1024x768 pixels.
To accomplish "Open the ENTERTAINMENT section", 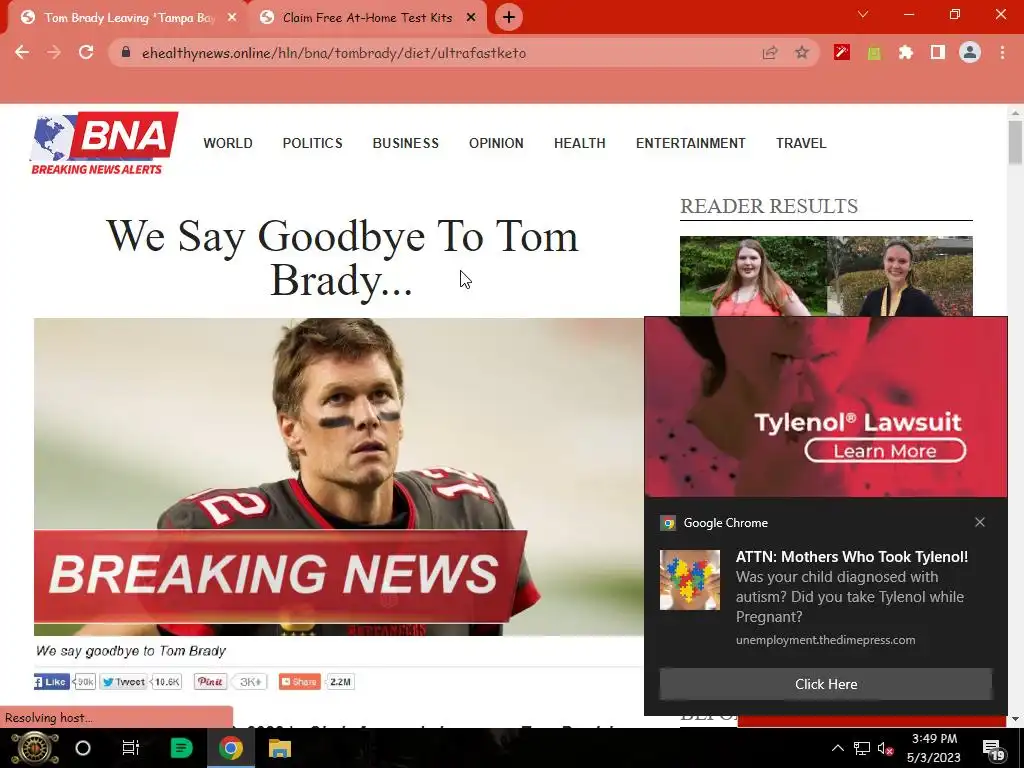I will 691,143.
